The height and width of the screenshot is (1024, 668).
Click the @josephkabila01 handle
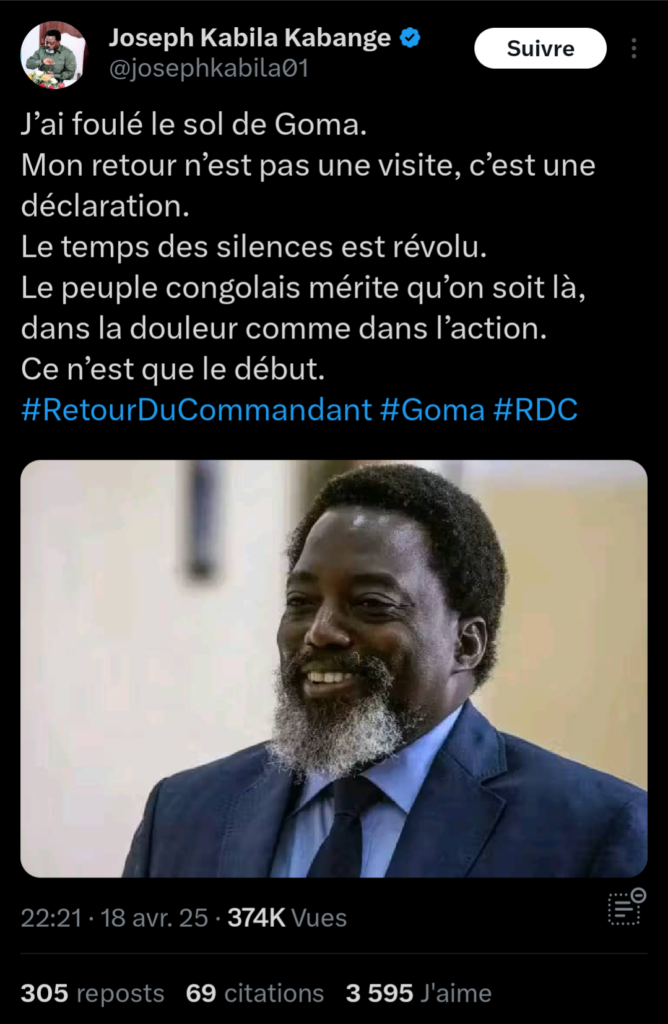coord(208,69)
